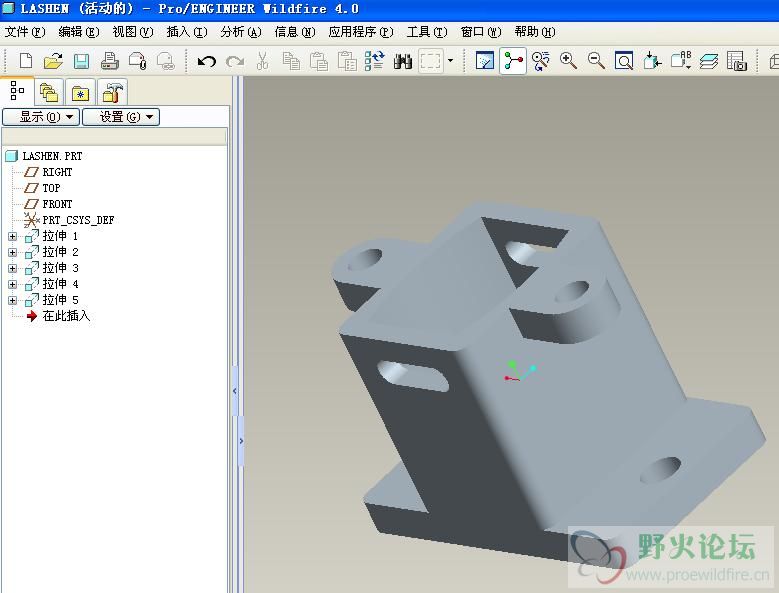Viewport: 779px width, 593px height.
Task: Expand the 拉伸 4 feature node
Action: pos(12,284)
